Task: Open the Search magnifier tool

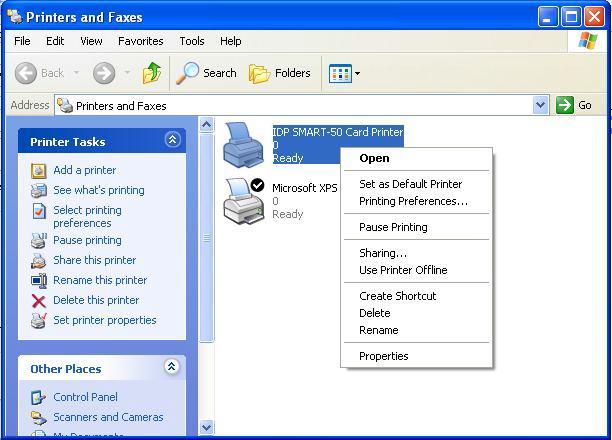Action: (x=206, y=73)
